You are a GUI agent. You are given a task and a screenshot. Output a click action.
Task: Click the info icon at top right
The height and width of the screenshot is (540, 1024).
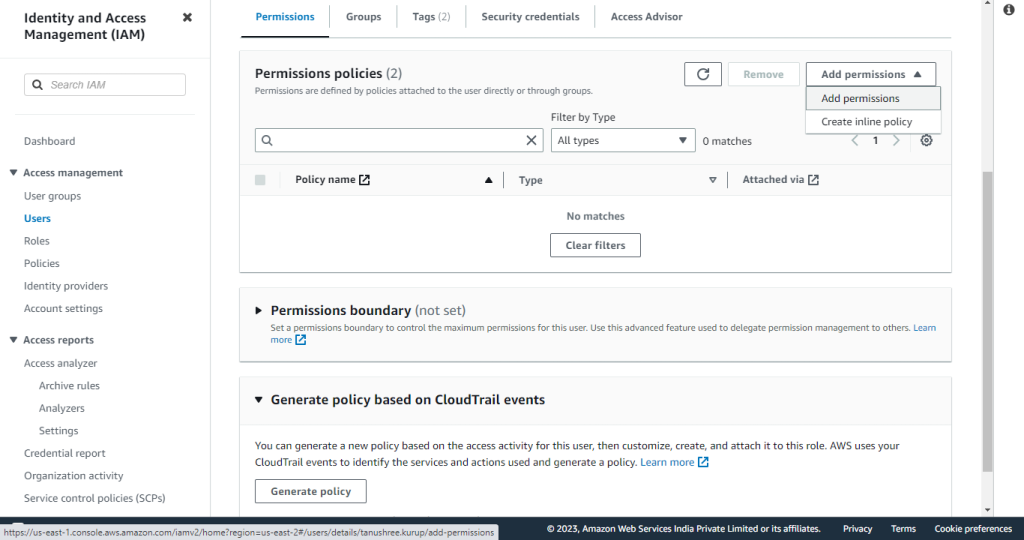pyautogui.click(x=1009, y=9)
